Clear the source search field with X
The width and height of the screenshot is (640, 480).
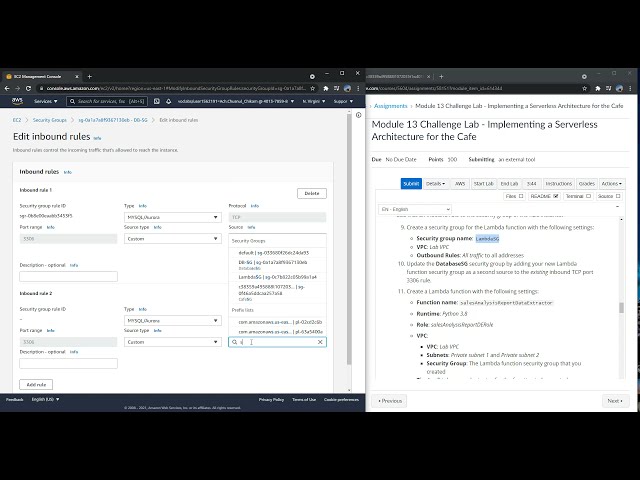pyautogui.click(x=320, y=342)
